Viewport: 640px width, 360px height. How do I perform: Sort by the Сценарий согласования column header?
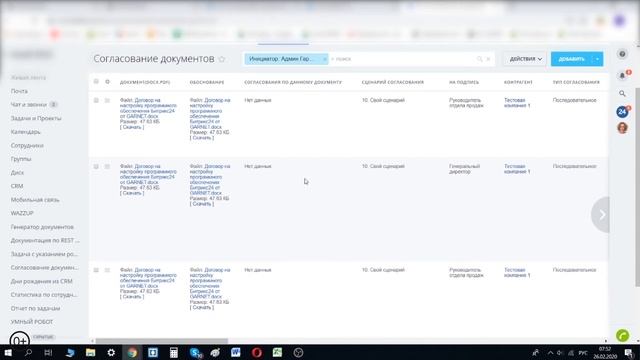(393, 82)
